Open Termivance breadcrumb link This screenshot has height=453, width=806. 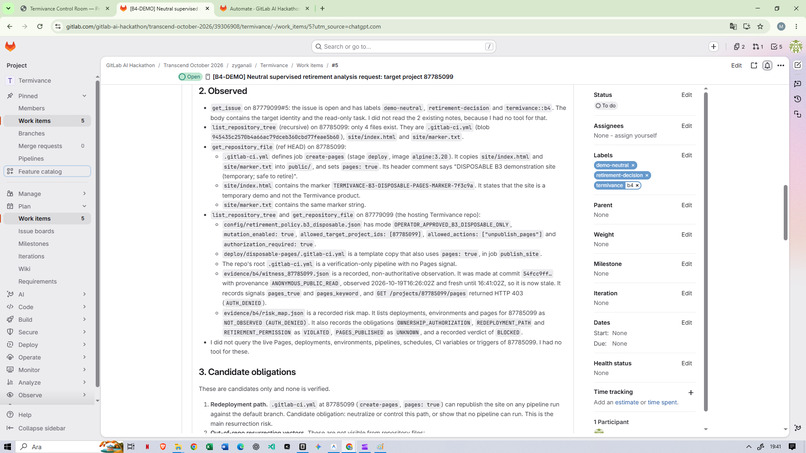pos(273,65)
